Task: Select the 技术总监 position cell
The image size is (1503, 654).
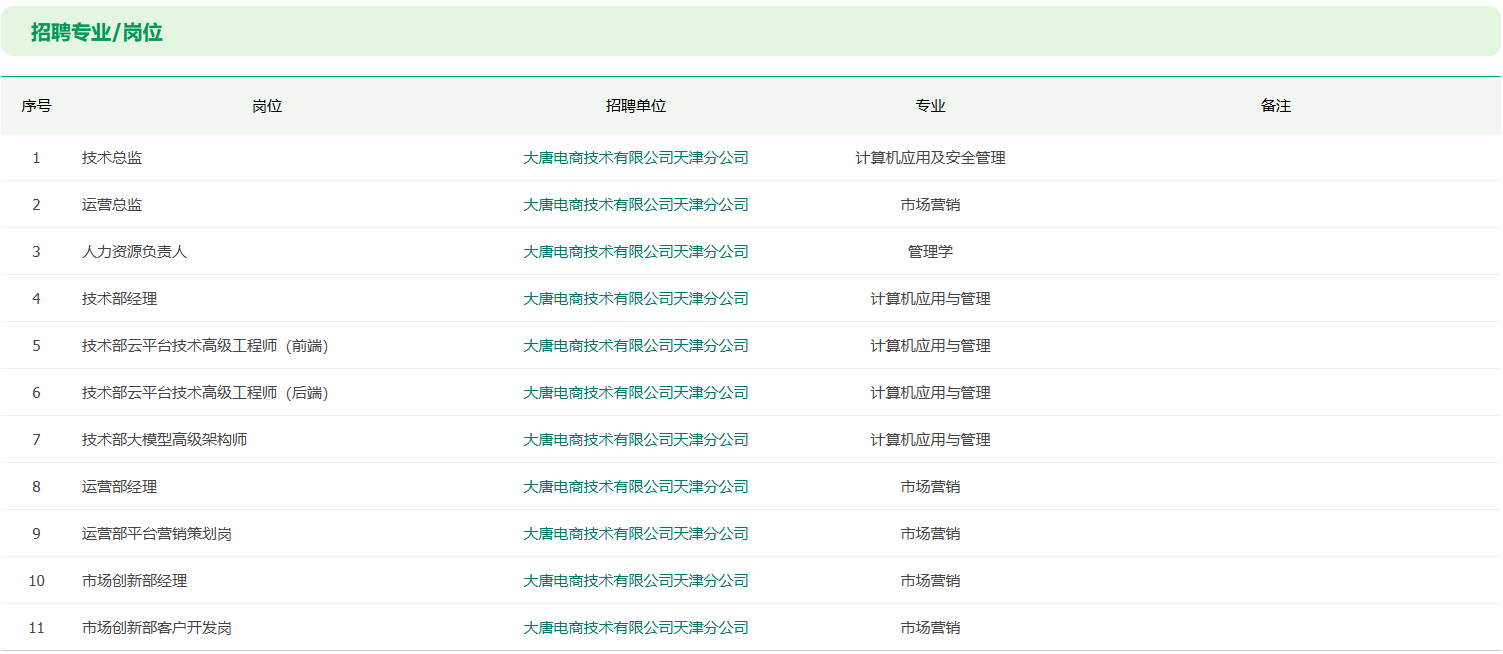Action: [x=112, y=158]
